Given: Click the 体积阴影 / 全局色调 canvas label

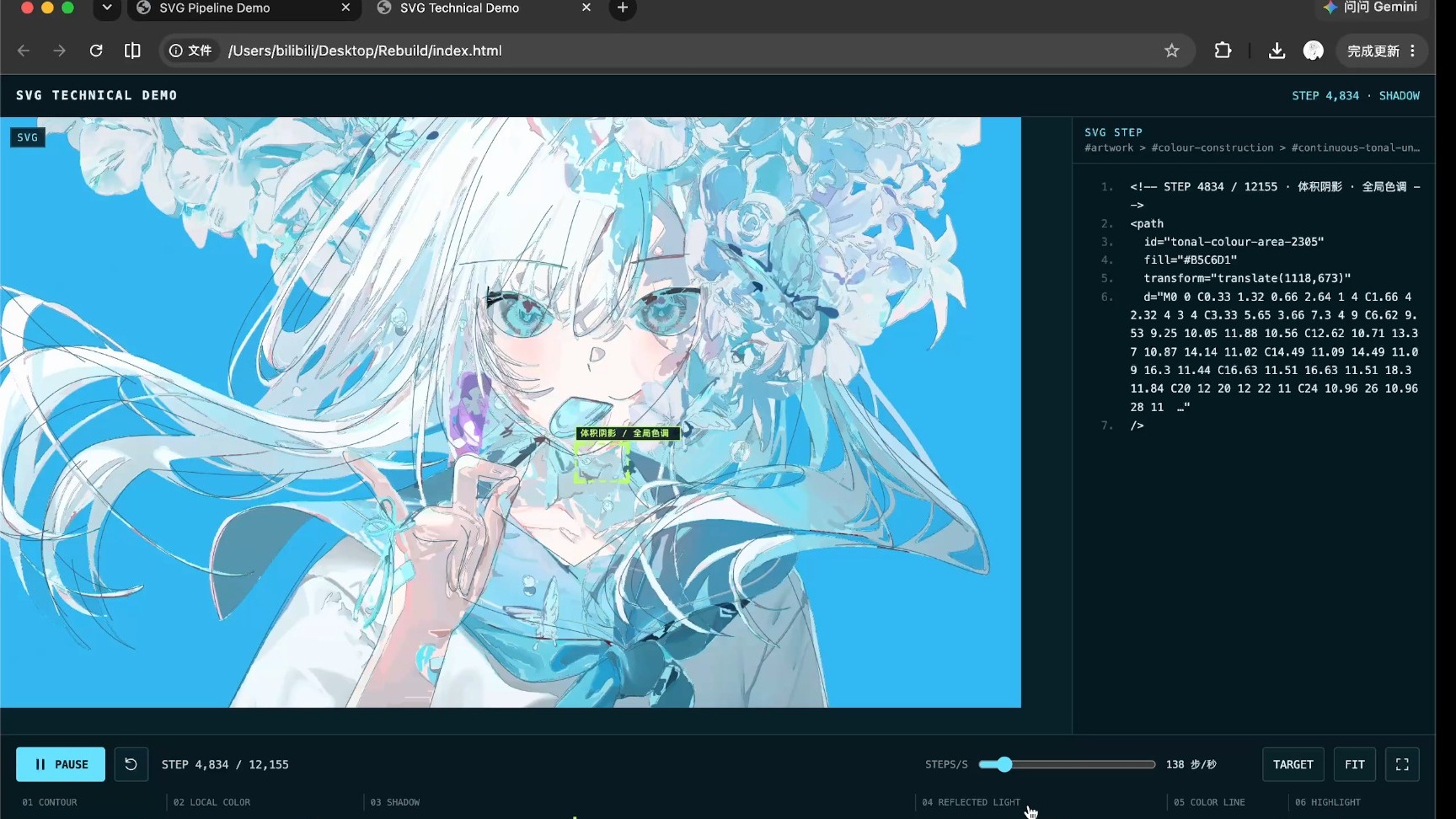Looking at the screenshot, I should click(x=627, y=433).
